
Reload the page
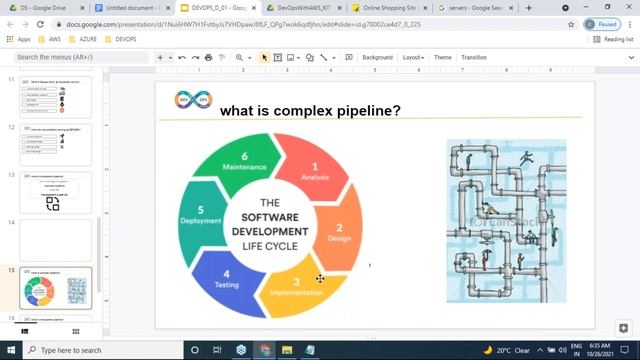(x=40, y=24)
